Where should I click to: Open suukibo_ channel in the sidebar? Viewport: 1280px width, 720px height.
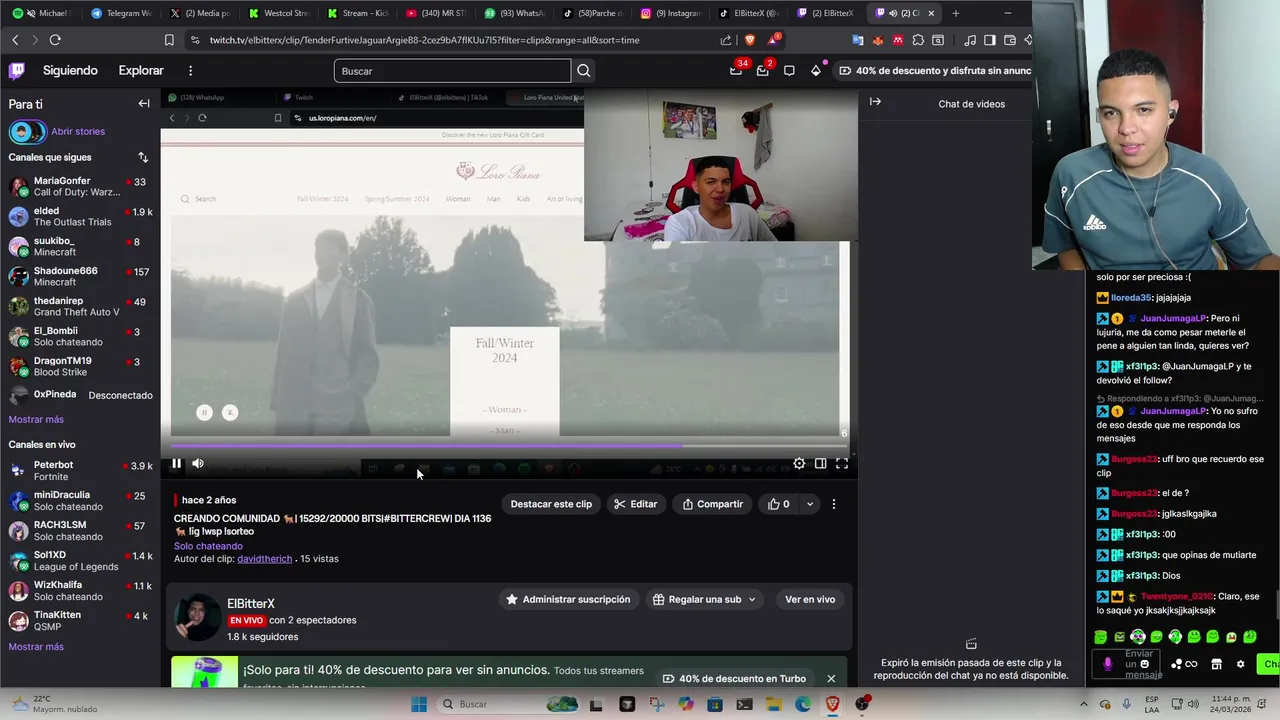click(78, 247)
